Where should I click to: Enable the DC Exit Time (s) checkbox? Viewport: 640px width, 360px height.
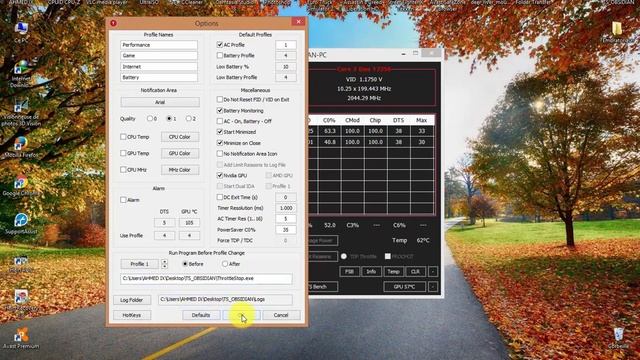[x=220, y=197]
